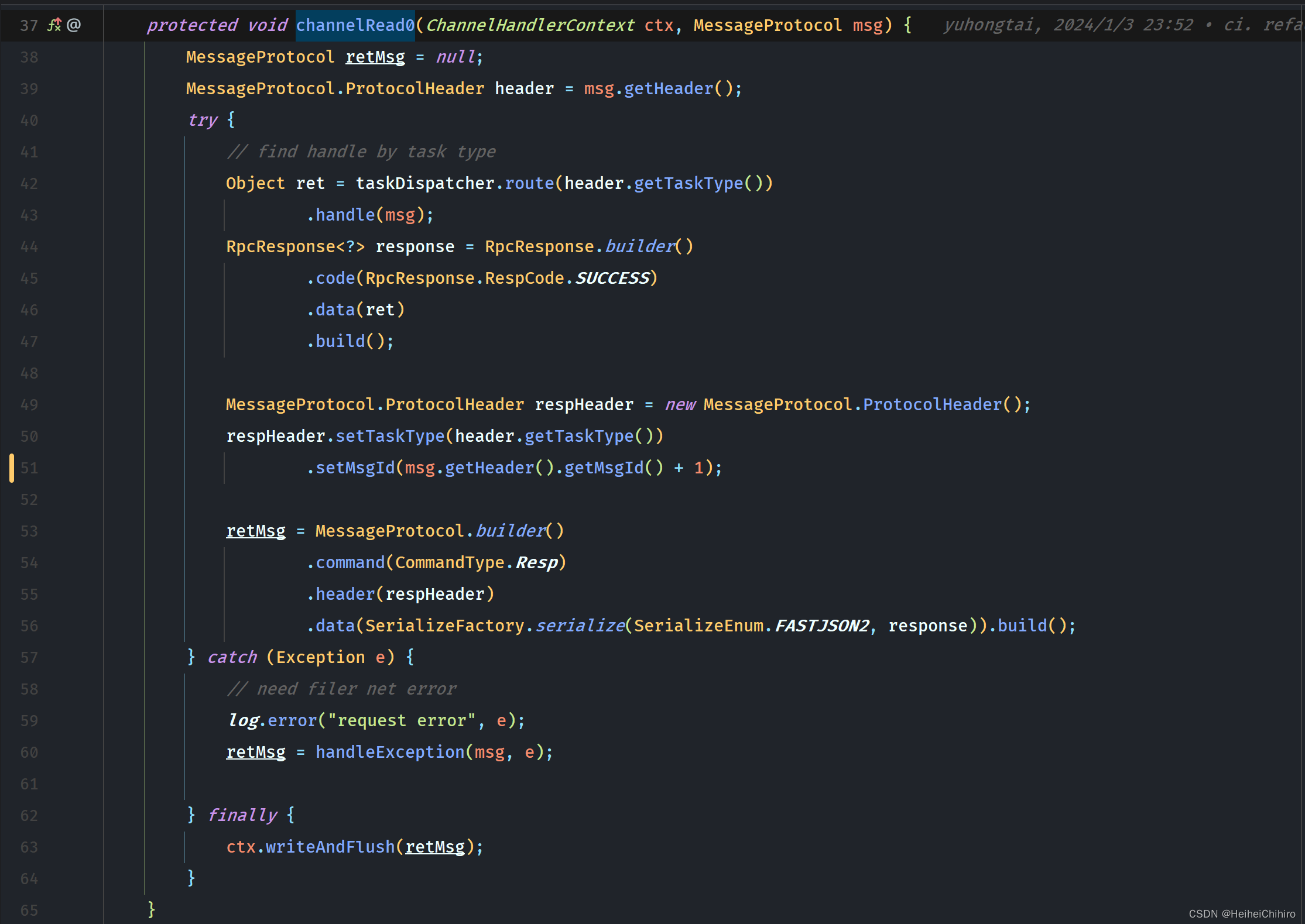Viewport: 1305px width, 924px height.
Task: Click the yellow change marker on line 51
Action: pyautogui.click(x=12, y=468)
